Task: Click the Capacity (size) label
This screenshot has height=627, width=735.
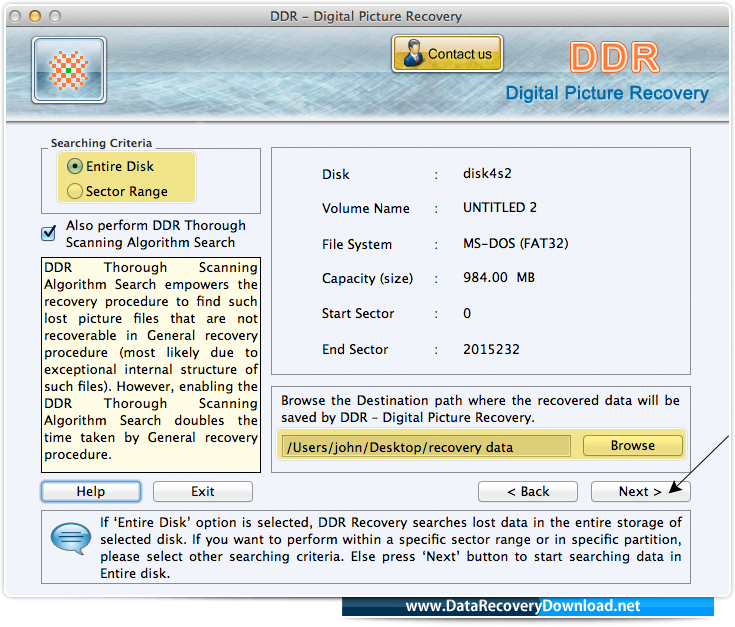Action: click(x=368, y=278)
